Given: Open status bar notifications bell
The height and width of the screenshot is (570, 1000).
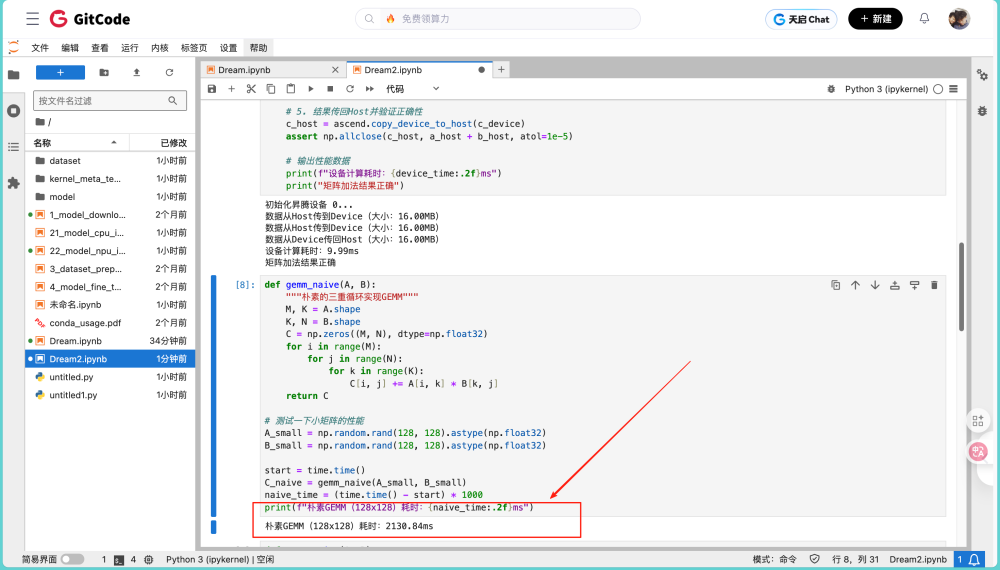Looking at the screenshot, I should (x=974, y=559).
